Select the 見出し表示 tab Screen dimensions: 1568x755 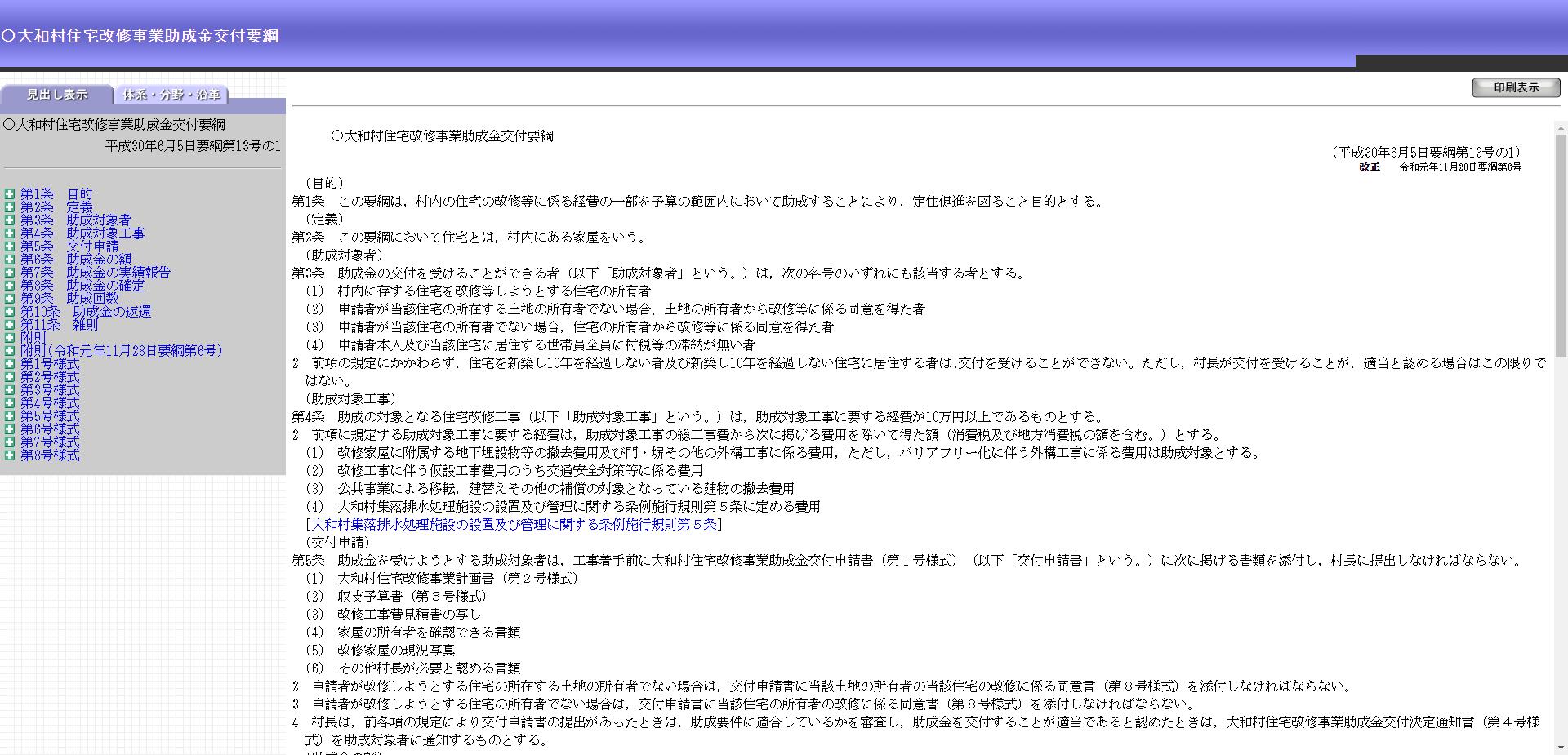coord(57,95)
